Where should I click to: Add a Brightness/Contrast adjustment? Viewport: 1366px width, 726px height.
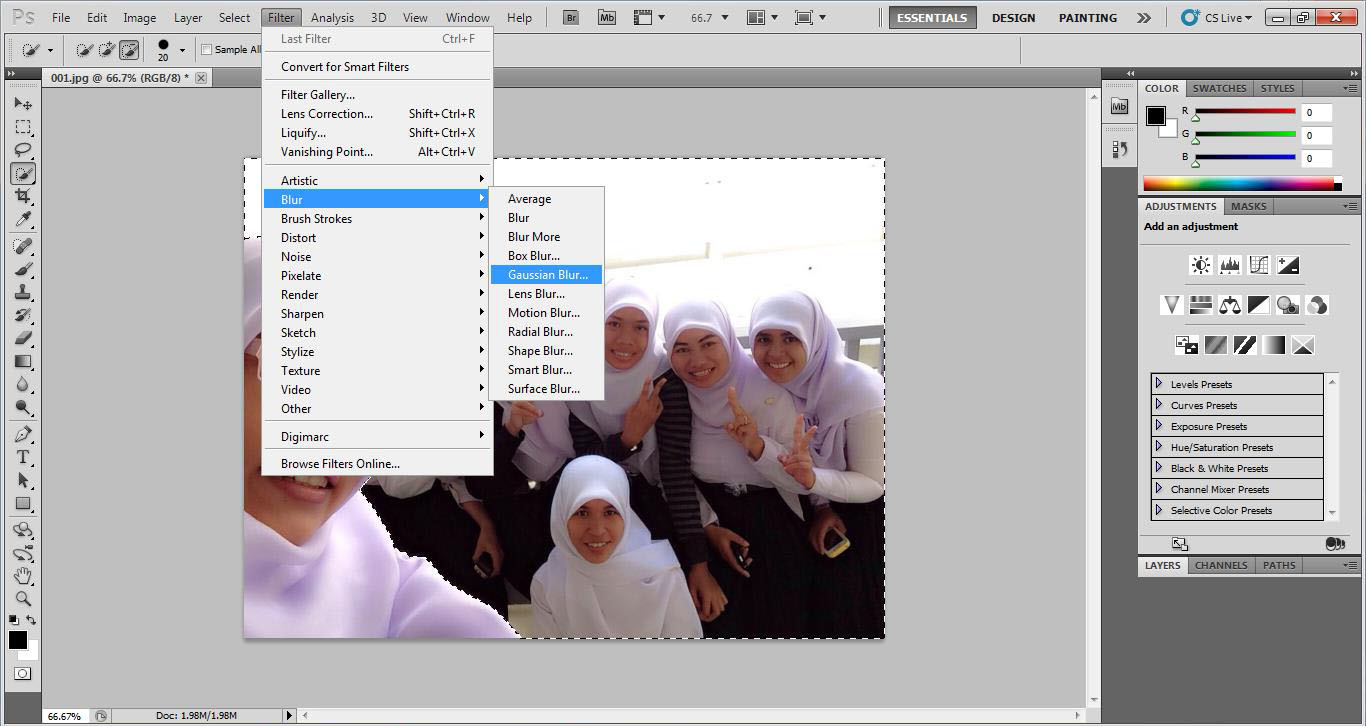click(x=1200, y=265)
